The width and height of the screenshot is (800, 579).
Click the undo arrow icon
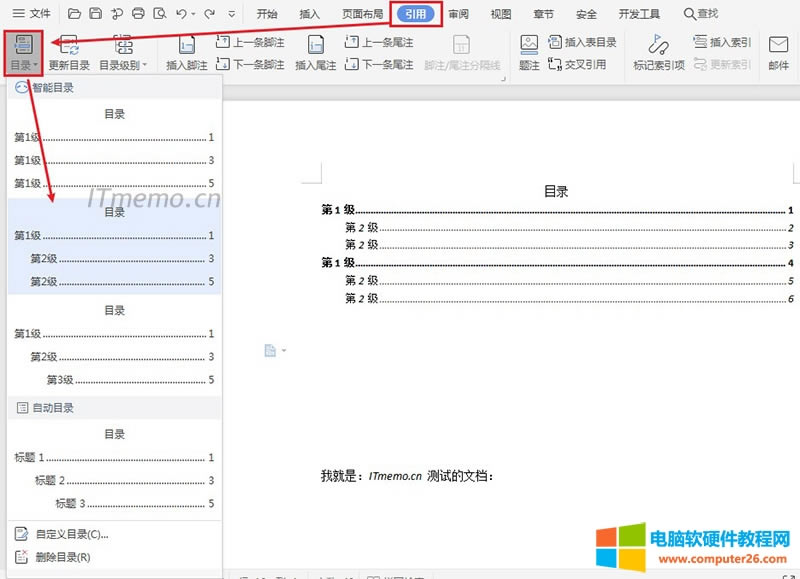(180, 14)
